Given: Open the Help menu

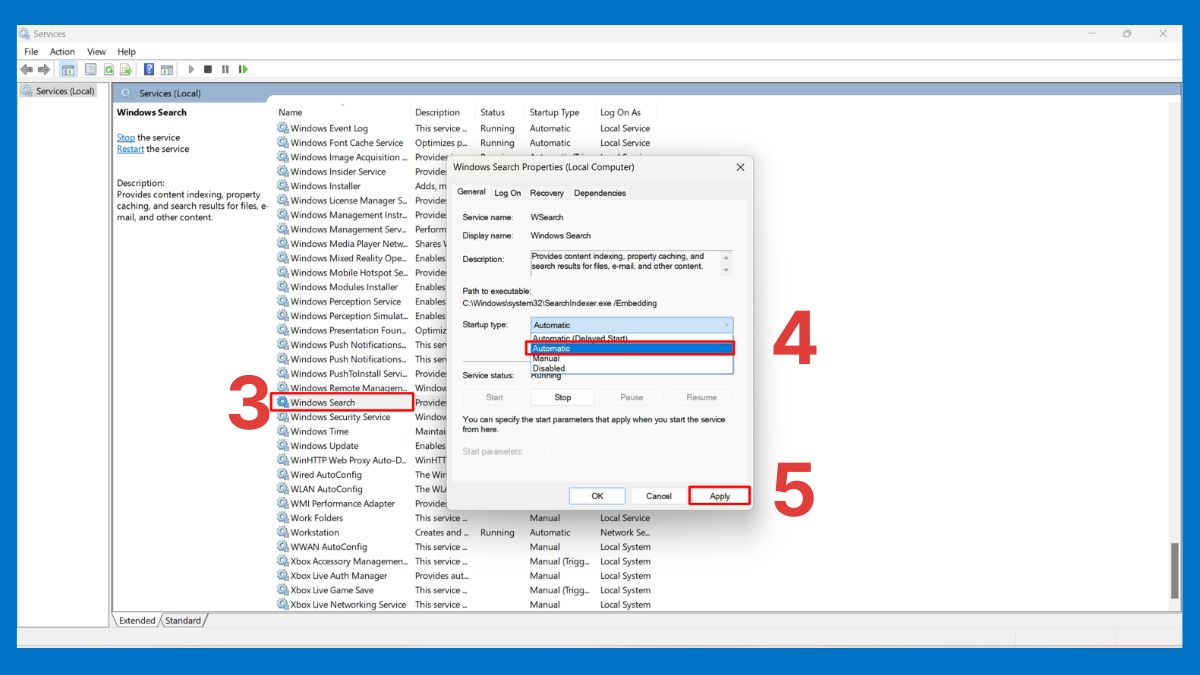Looking at the screenshot, I should [126, 51].
